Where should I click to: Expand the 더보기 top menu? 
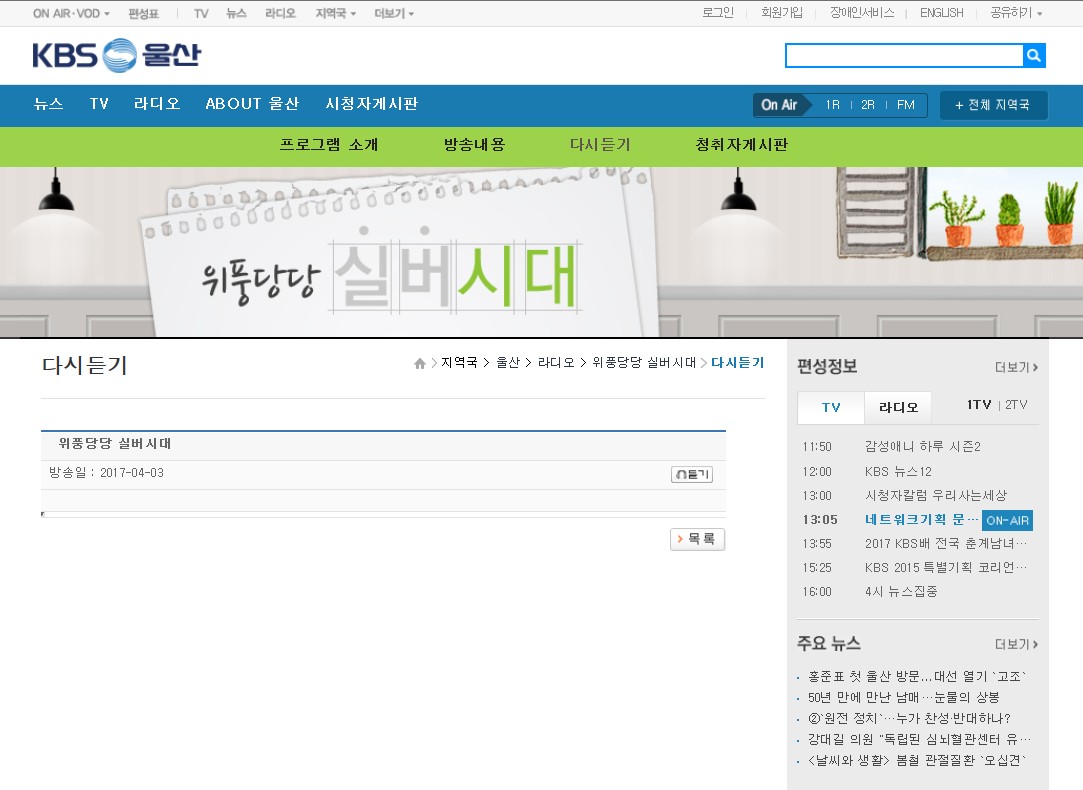[x=394, y=13]
